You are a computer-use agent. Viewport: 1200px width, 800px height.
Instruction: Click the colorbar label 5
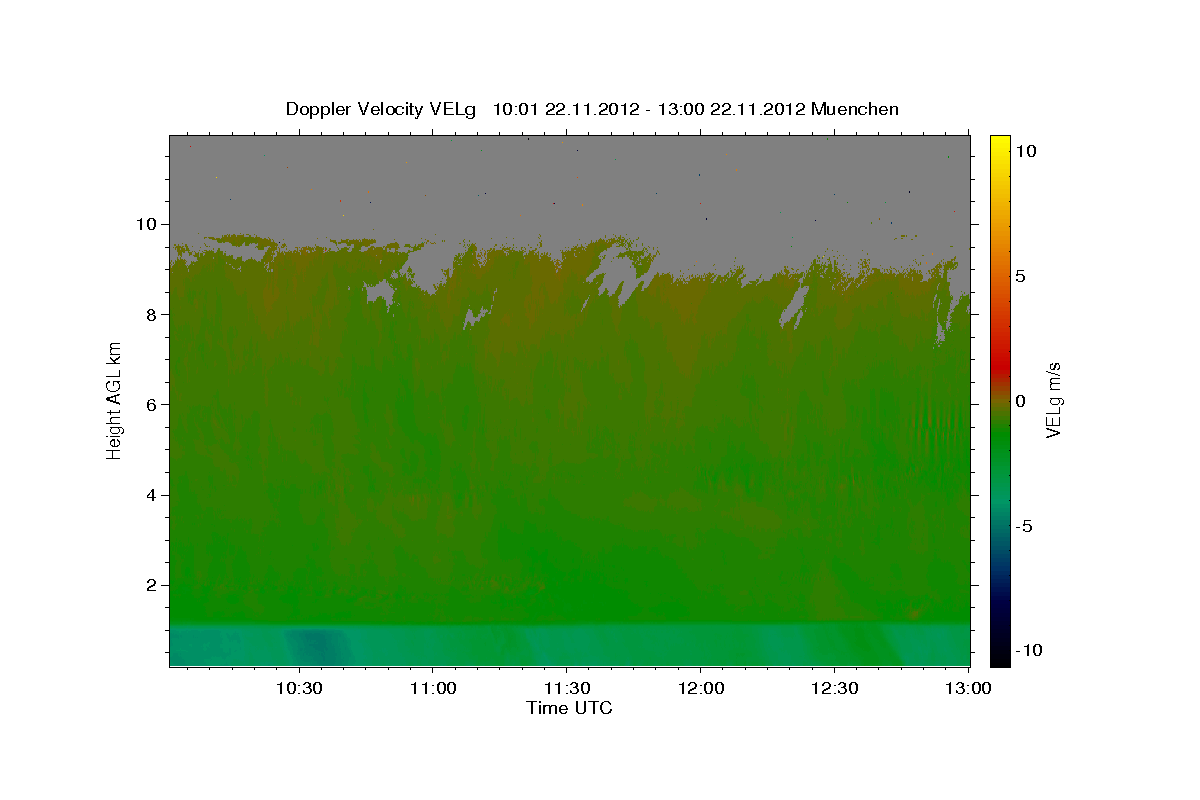point(1020,276)
